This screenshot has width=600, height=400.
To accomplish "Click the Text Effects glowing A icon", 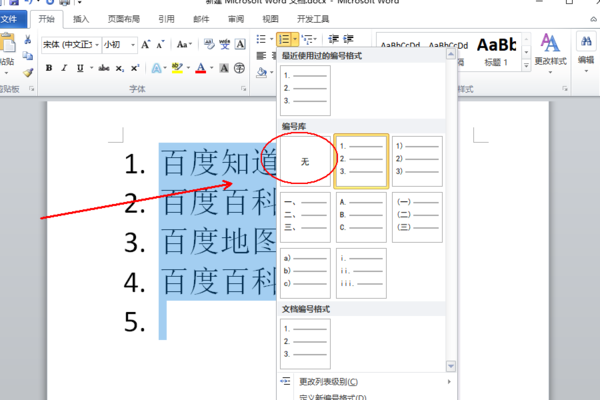I will coord(157,68).
